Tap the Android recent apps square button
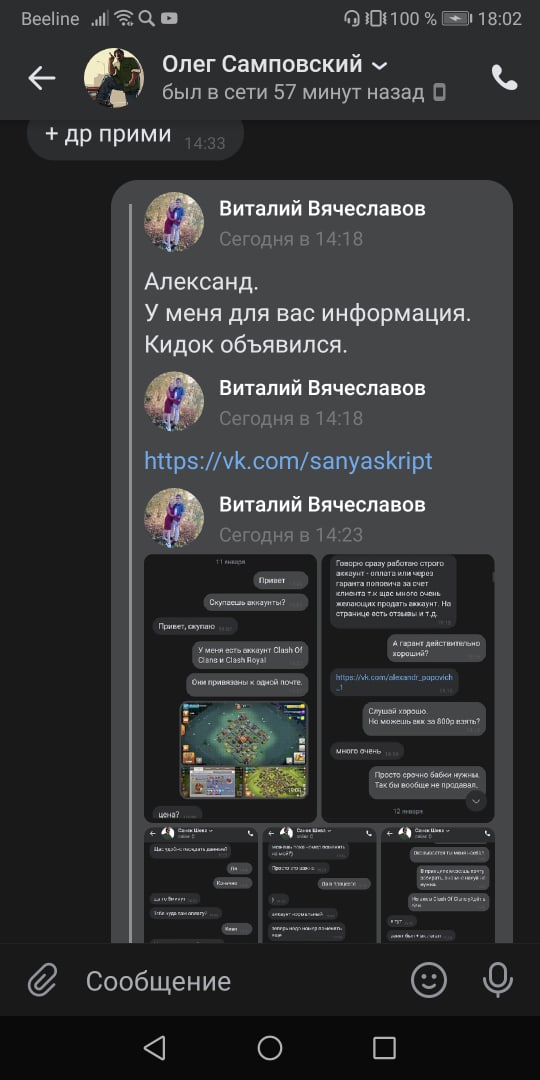 (x=384, y=1048)
